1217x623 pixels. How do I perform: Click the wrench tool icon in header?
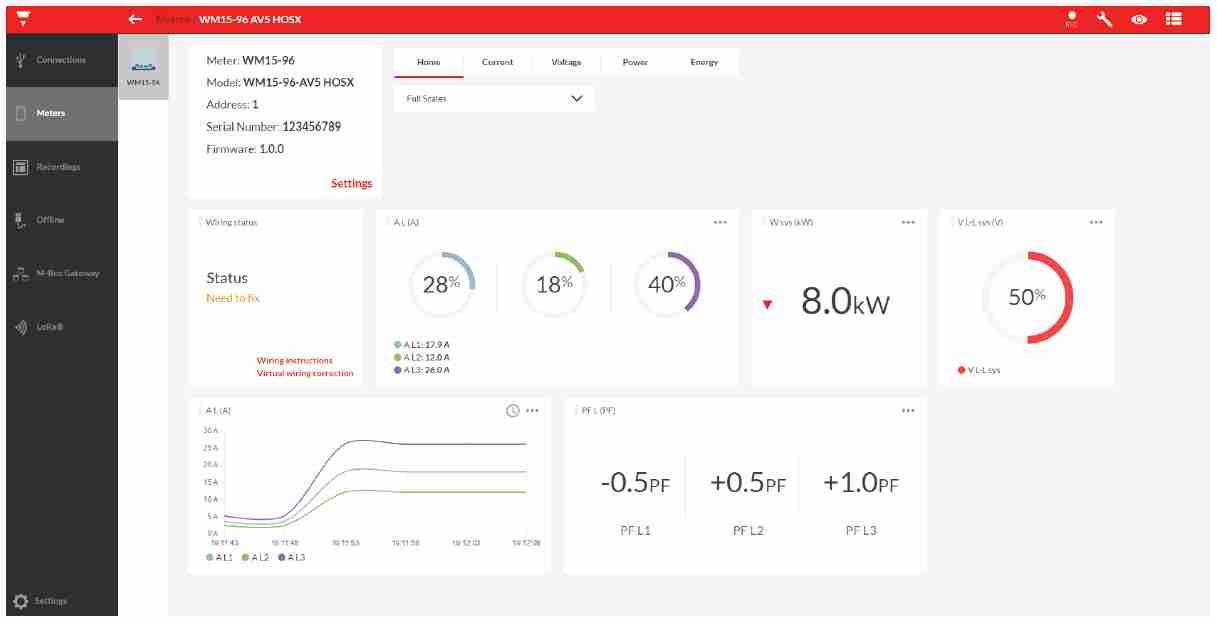(x=1105, y=19)
